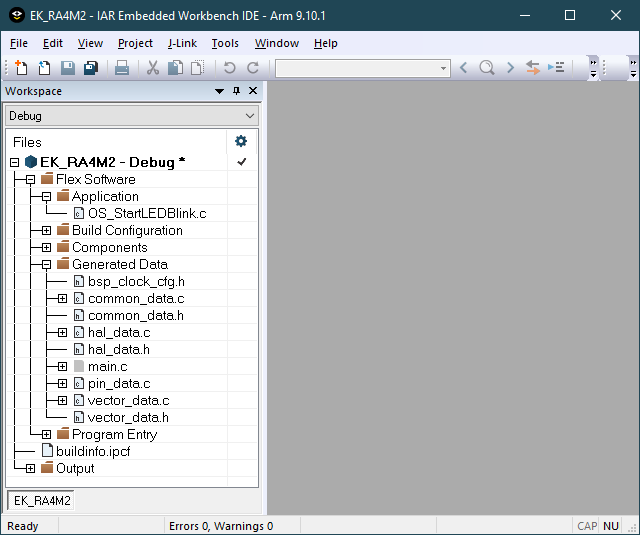640x535 pixels.
Task: Open the J-Link menu
Action: (182, 43)
